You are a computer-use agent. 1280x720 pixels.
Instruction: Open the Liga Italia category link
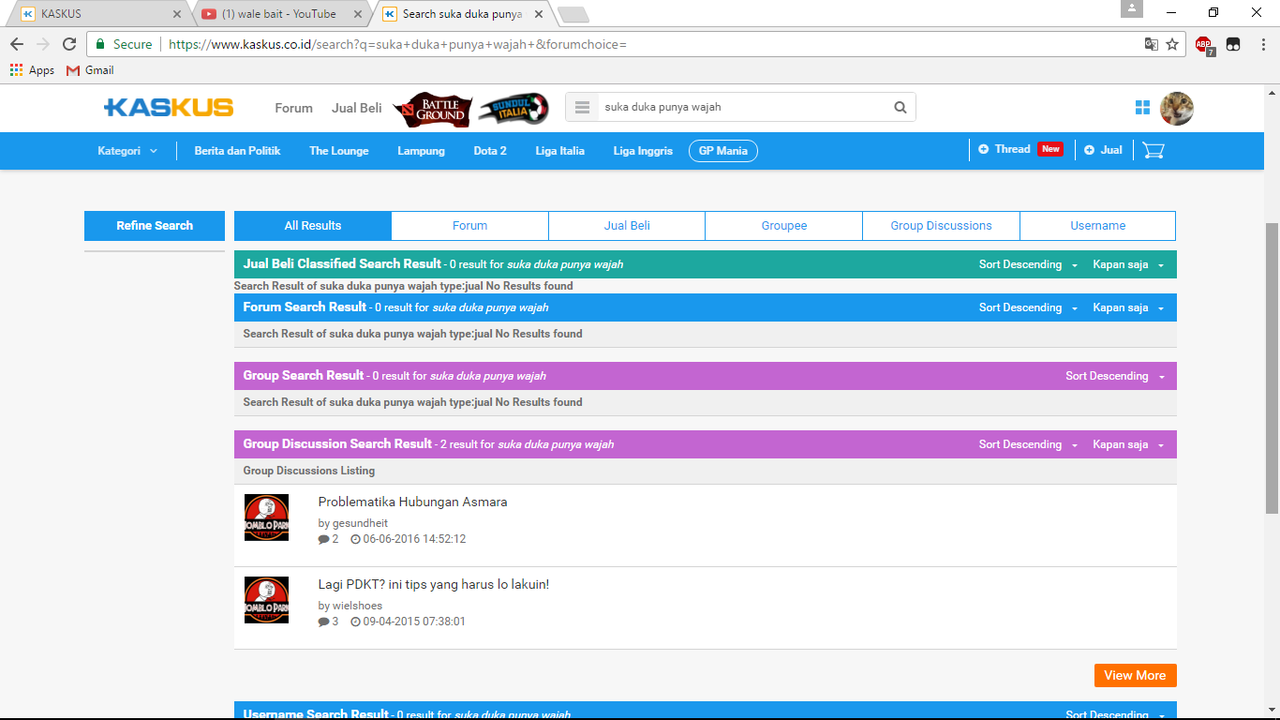click(560, 151)
